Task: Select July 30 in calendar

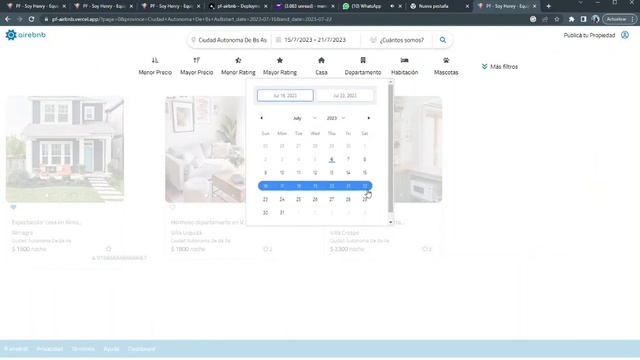Action: tap(265, 213)
